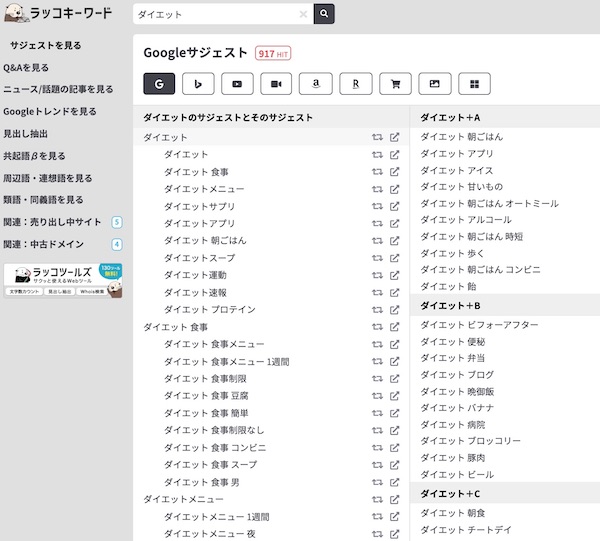This screenshot has width=600, height=541.
Task: Click ダイエット アルコール keyword
Action: click(466, 220)
